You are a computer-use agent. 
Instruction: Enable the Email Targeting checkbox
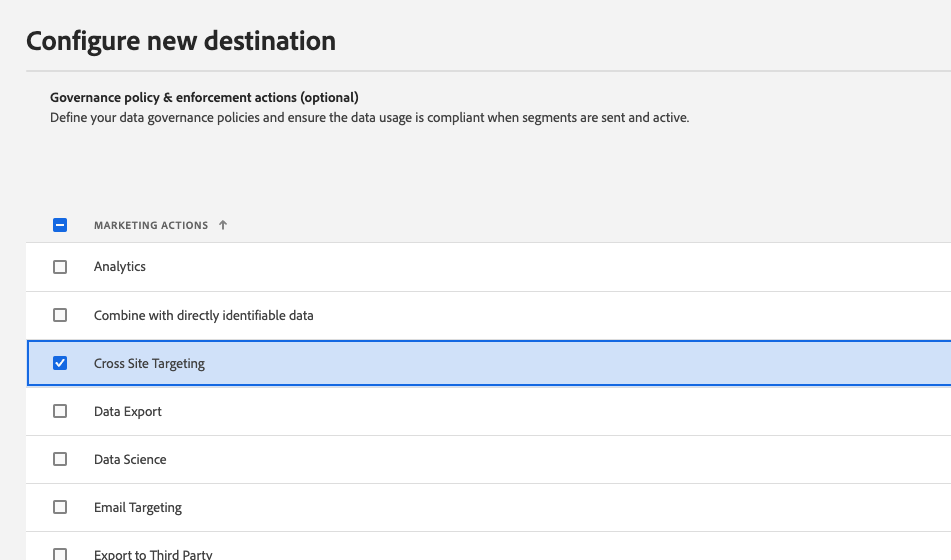(x=60, y=507)
